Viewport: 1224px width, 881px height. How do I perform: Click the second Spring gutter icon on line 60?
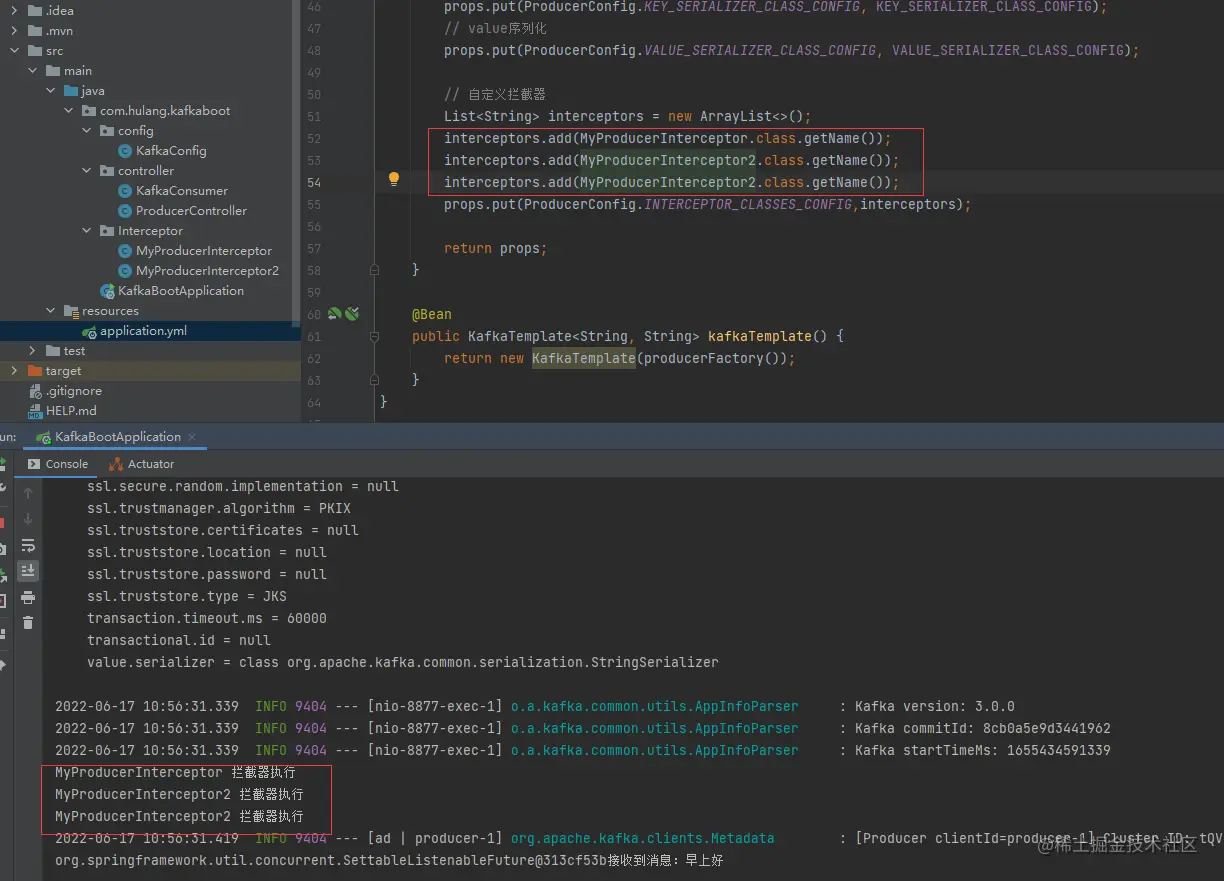tap(352, 314)
